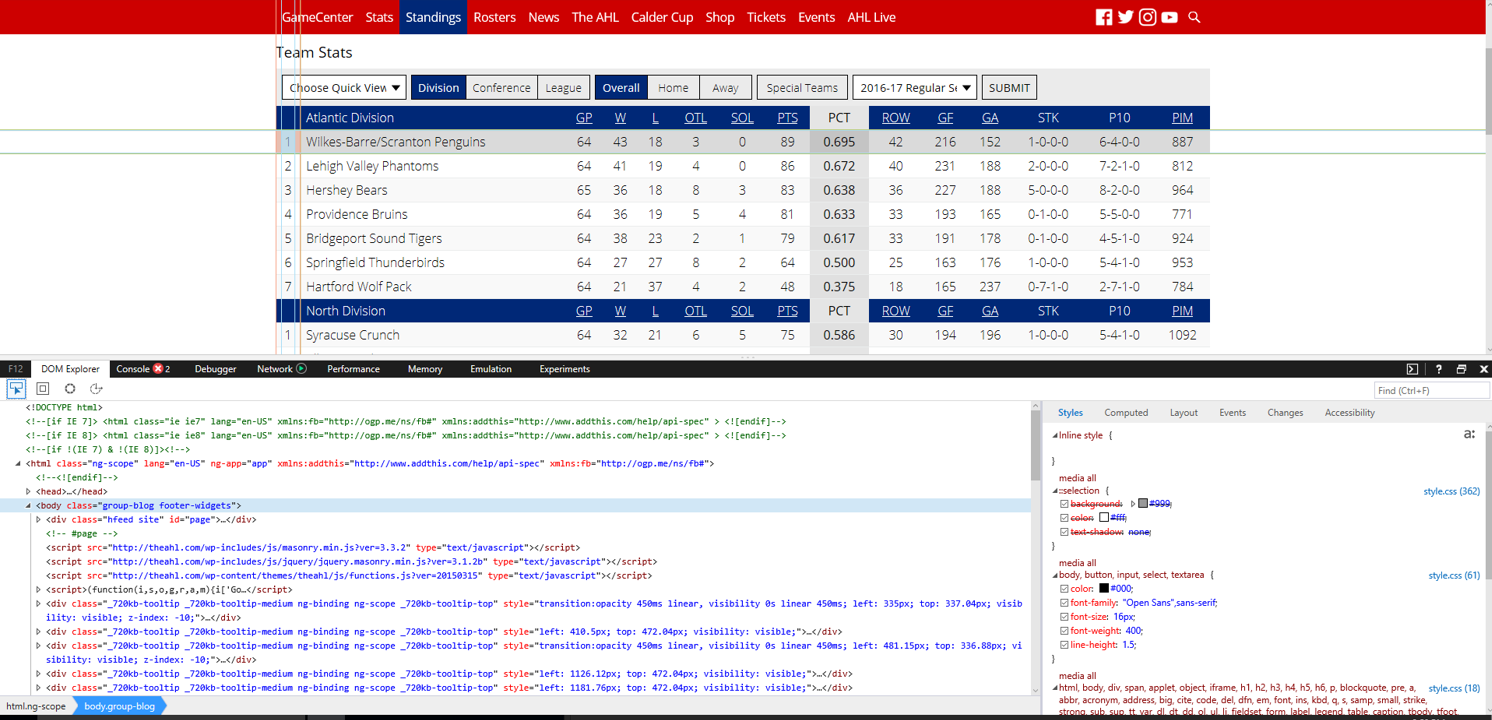Activate the Select element tool in DOM Explorer
The height and width of the screenshot is (720, 1492).
(x=17, y=389)
